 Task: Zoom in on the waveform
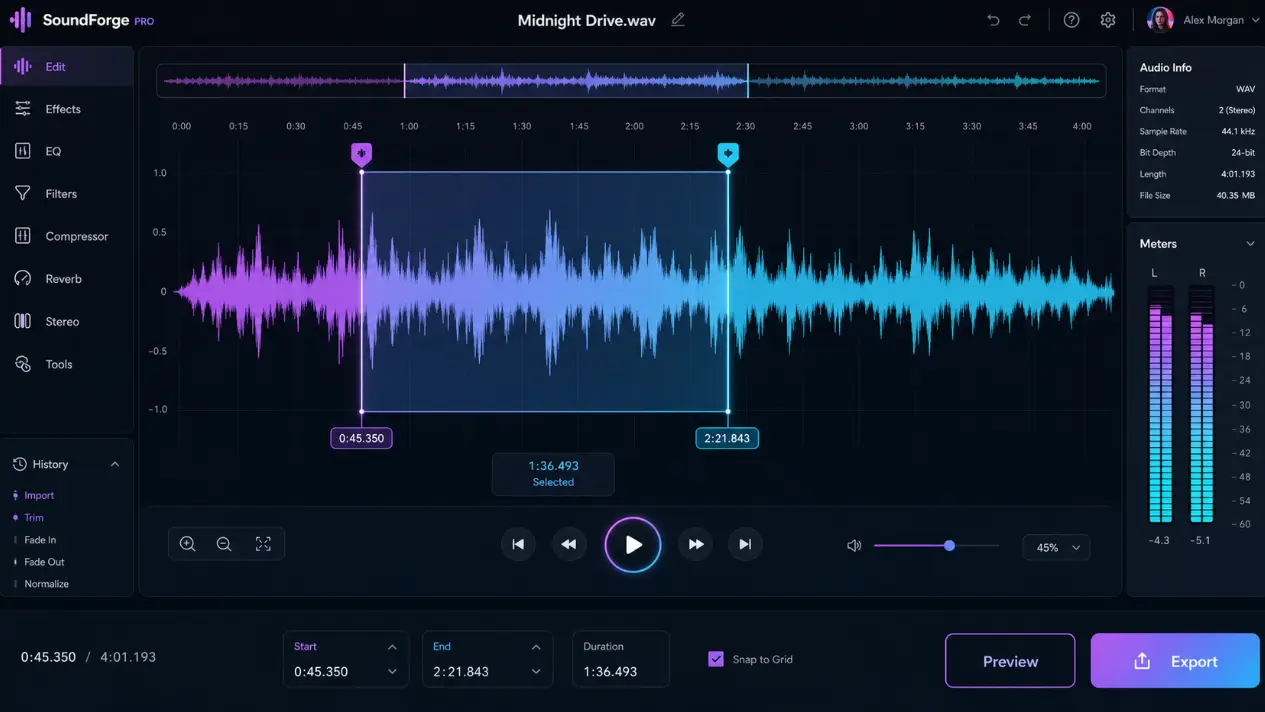pyautogui.click(x=187, y=544)
